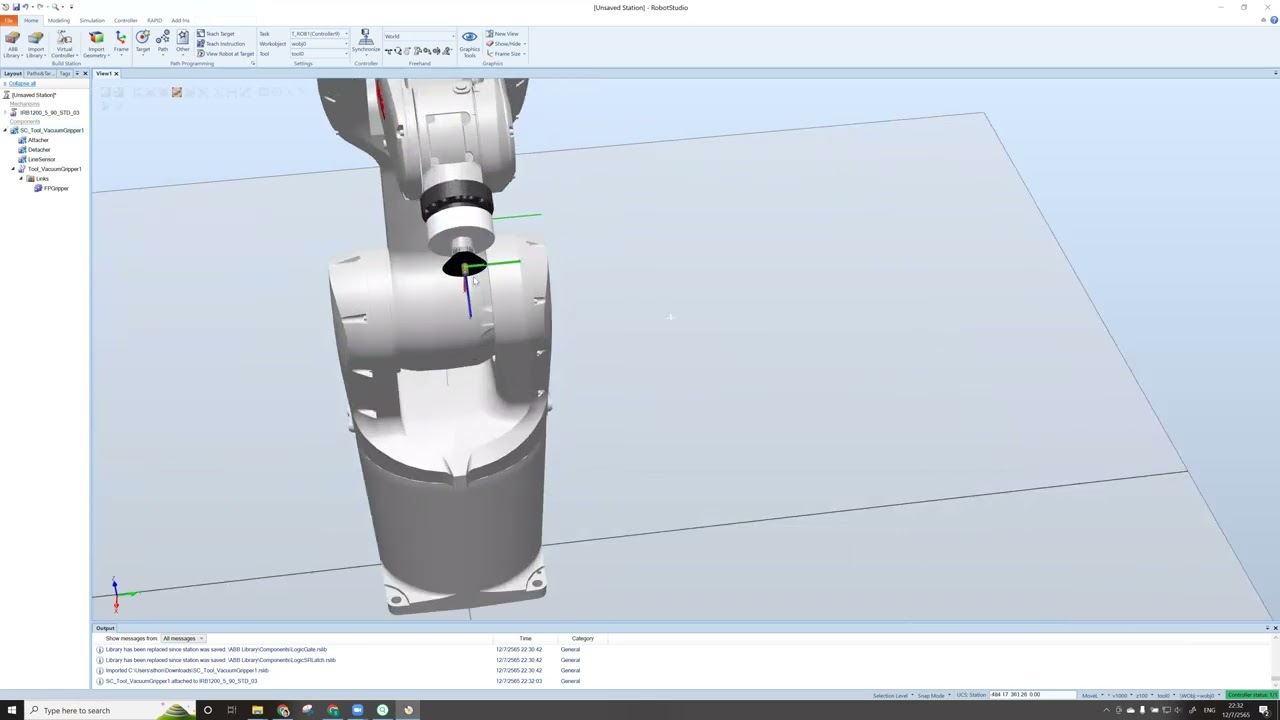The image size is (1280, 720).
Task: Switch to the Controller ribbon tab
Action: (x=126, y=20)
